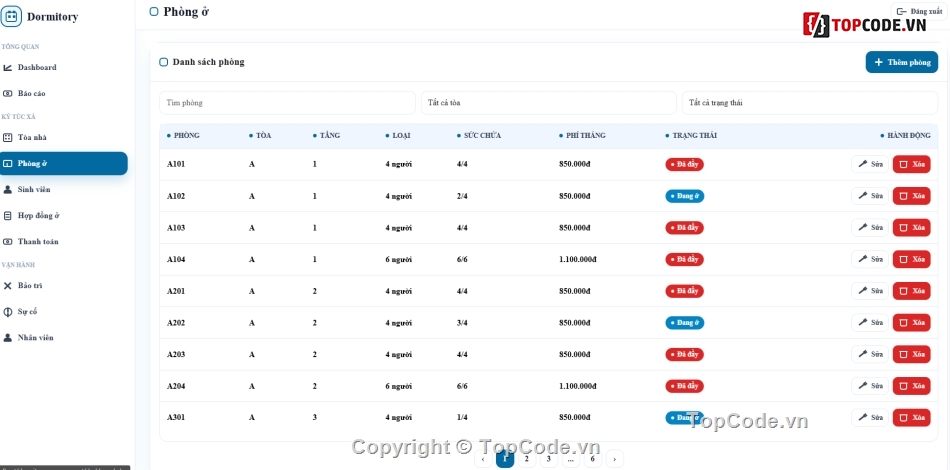Click the Thêm phòng button

tap(902, 62)
